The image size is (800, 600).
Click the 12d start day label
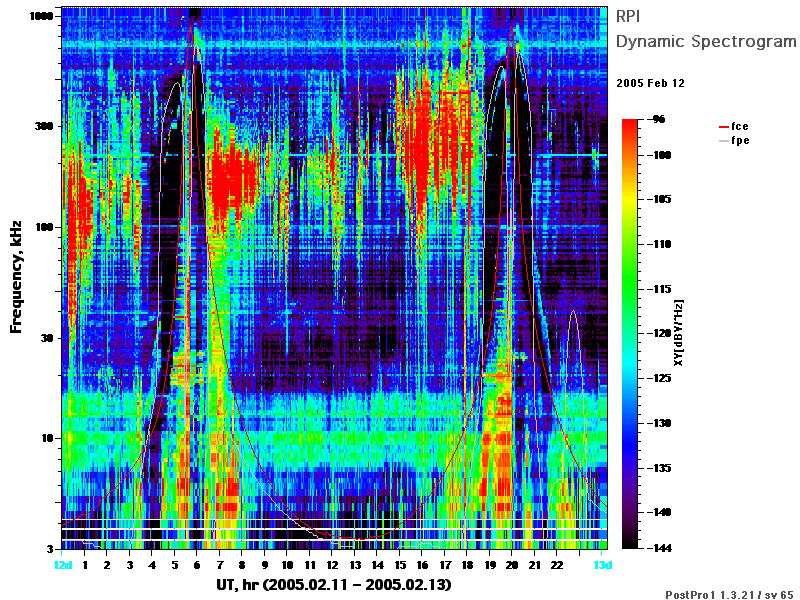[x=63, y=565]
